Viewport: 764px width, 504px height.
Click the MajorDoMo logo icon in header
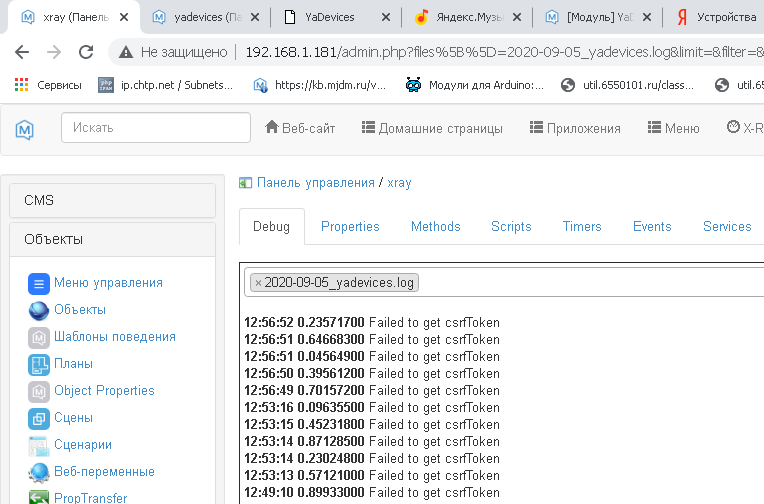point(26,128)
